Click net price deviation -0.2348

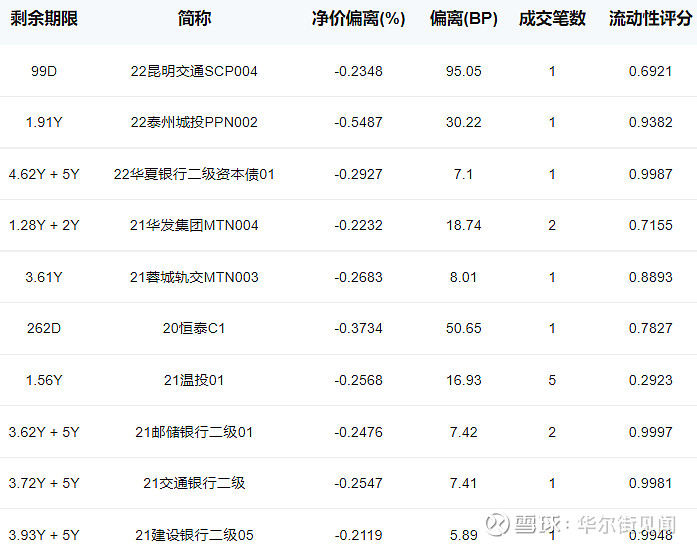[358, 71]
